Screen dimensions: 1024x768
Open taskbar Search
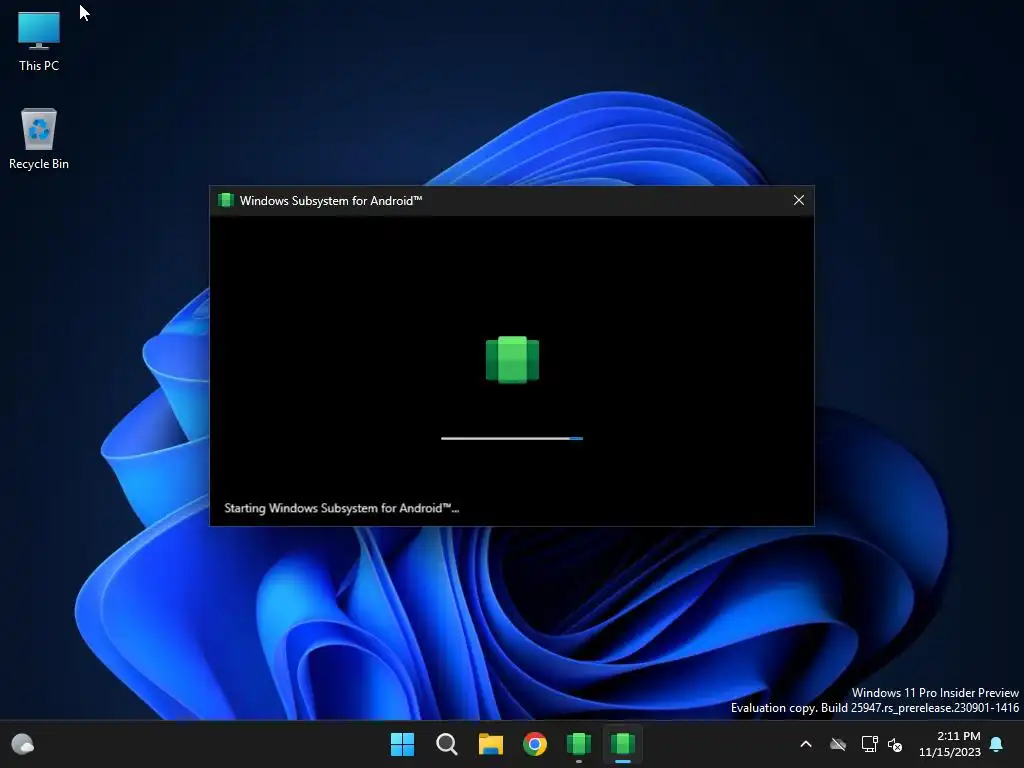(447, 744)
